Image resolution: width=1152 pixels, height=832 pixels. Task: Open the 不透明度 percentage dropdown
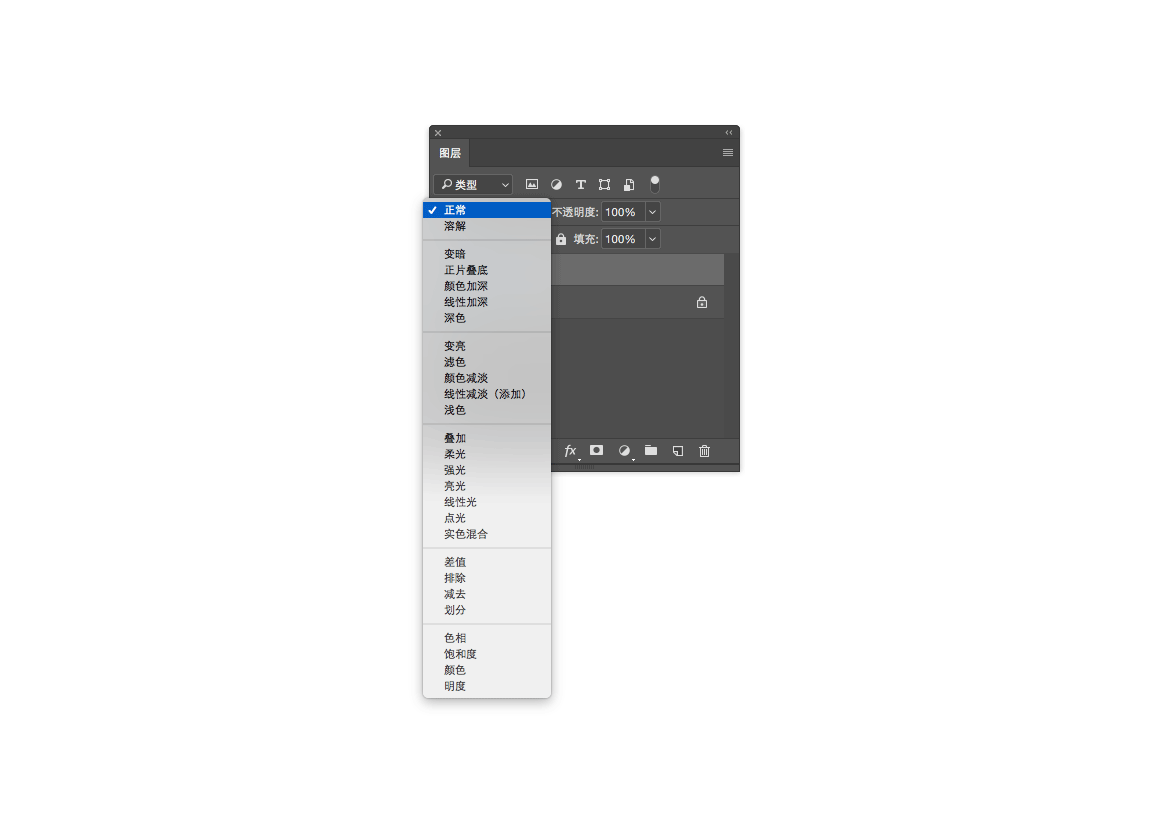[652, 211]
